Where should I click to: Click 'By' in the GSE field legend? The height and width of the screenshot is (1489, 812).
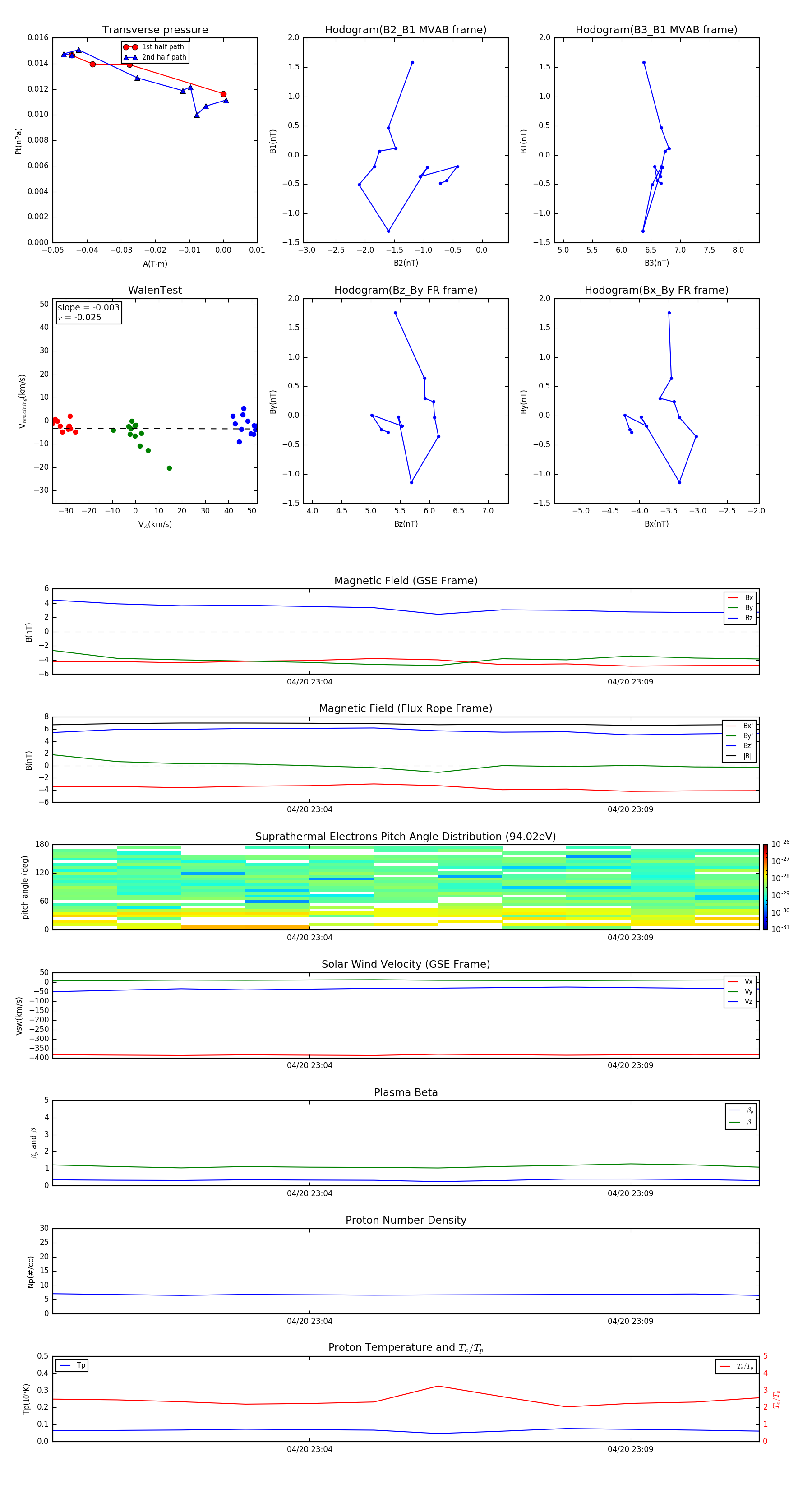point(740,608)
